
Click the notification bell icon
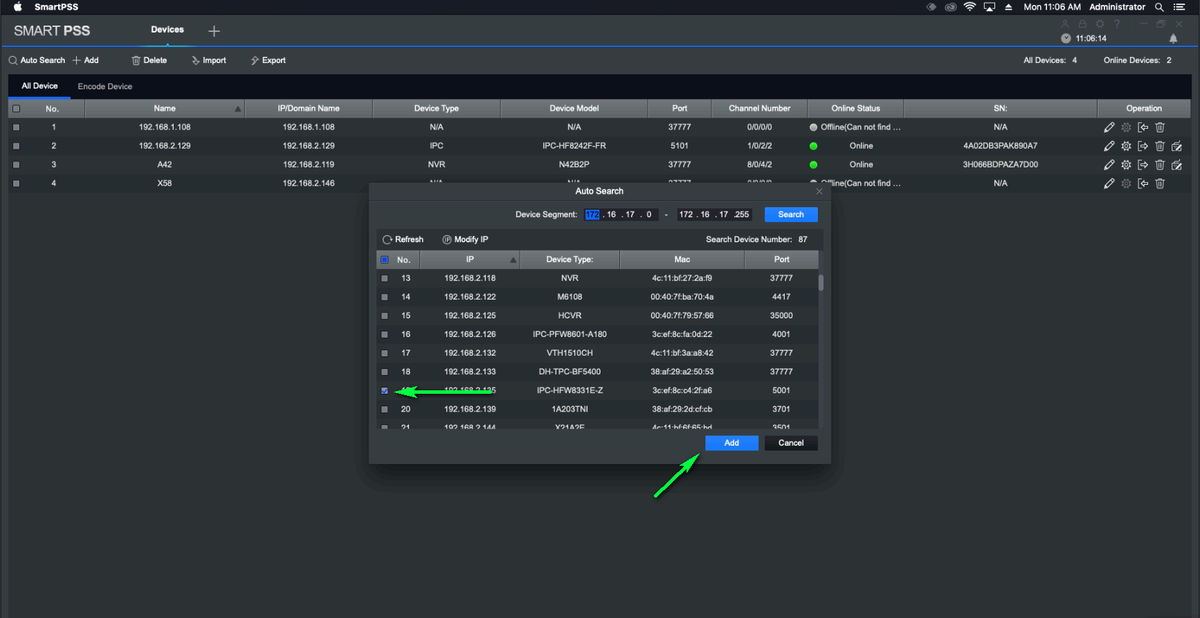[x=1173, y=38]
